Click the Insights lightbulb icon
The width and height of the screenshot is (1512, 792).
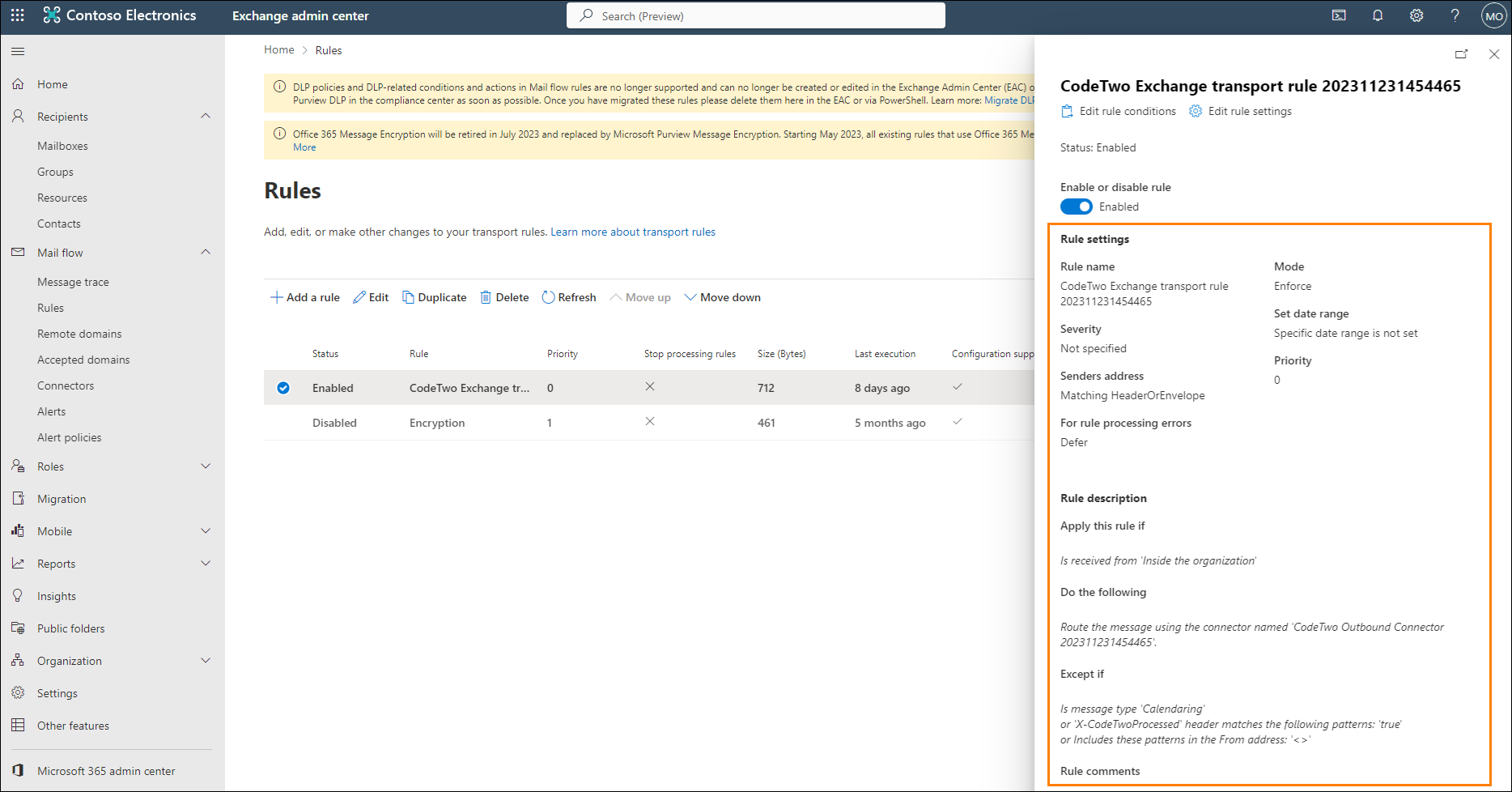(x=18, y=595)
